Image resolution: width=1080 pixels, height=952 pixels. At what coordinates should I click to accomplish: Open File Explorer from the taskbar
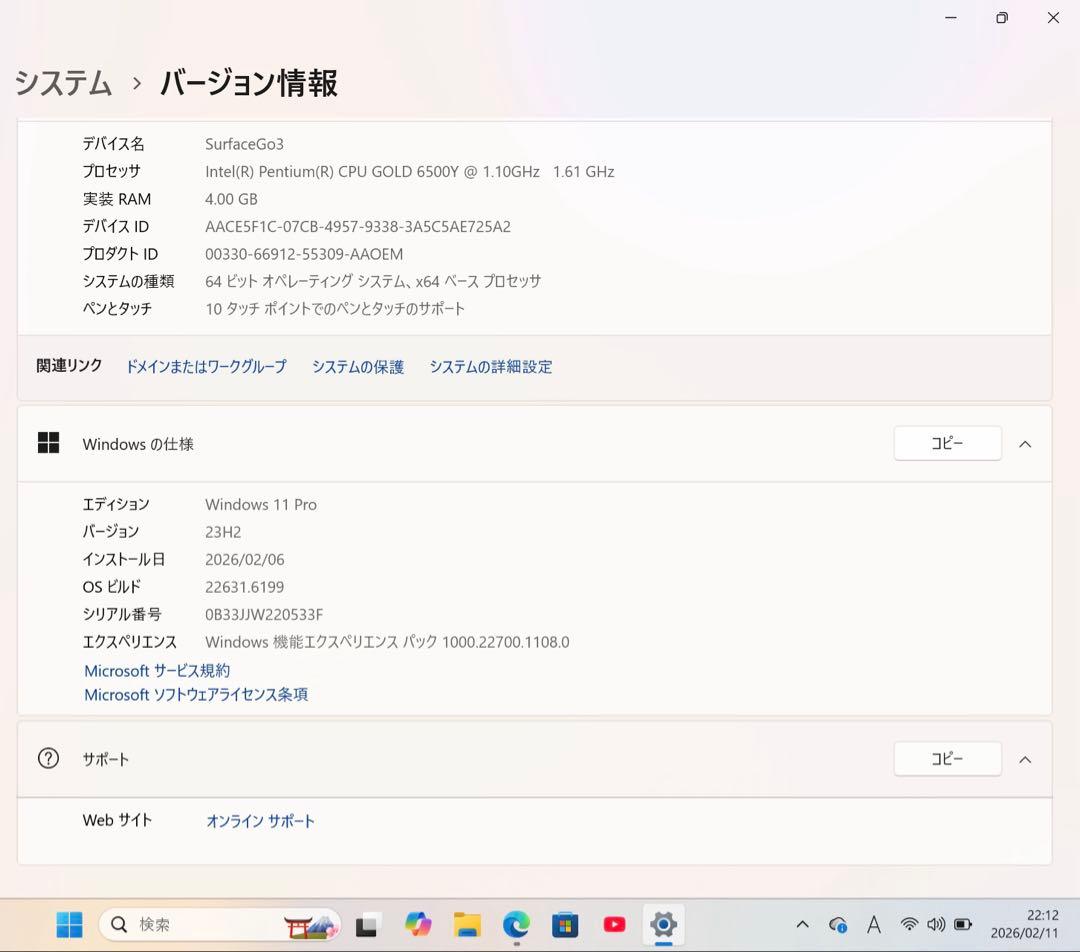tap(467, 924)
